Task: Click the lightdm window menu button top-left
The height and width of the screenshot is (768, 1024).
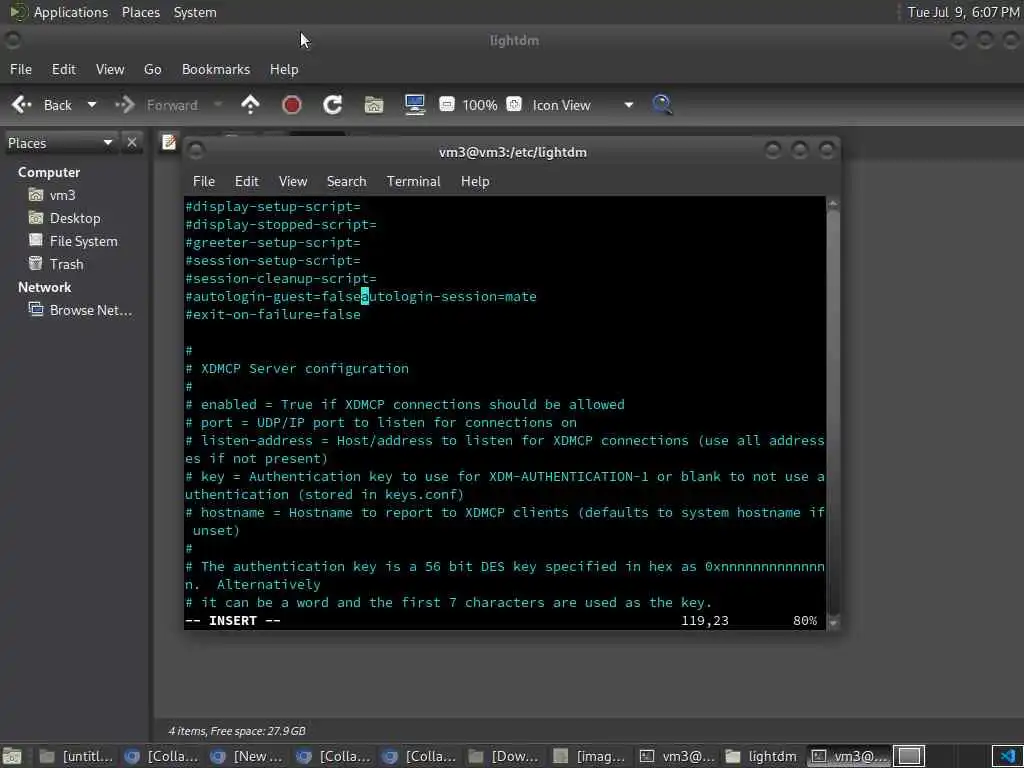Action: coord(12,40)
